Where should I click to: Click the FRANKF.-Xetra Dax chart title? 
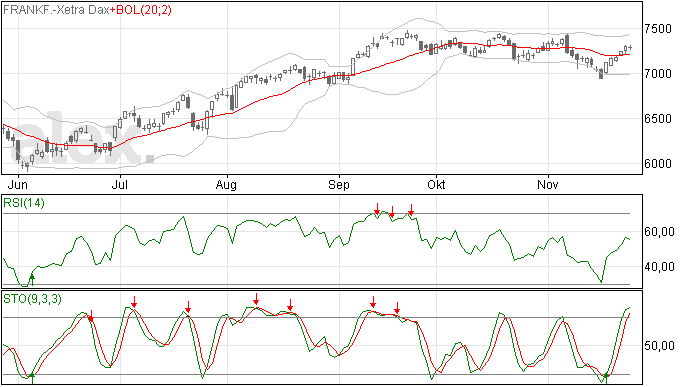(56, 10)
